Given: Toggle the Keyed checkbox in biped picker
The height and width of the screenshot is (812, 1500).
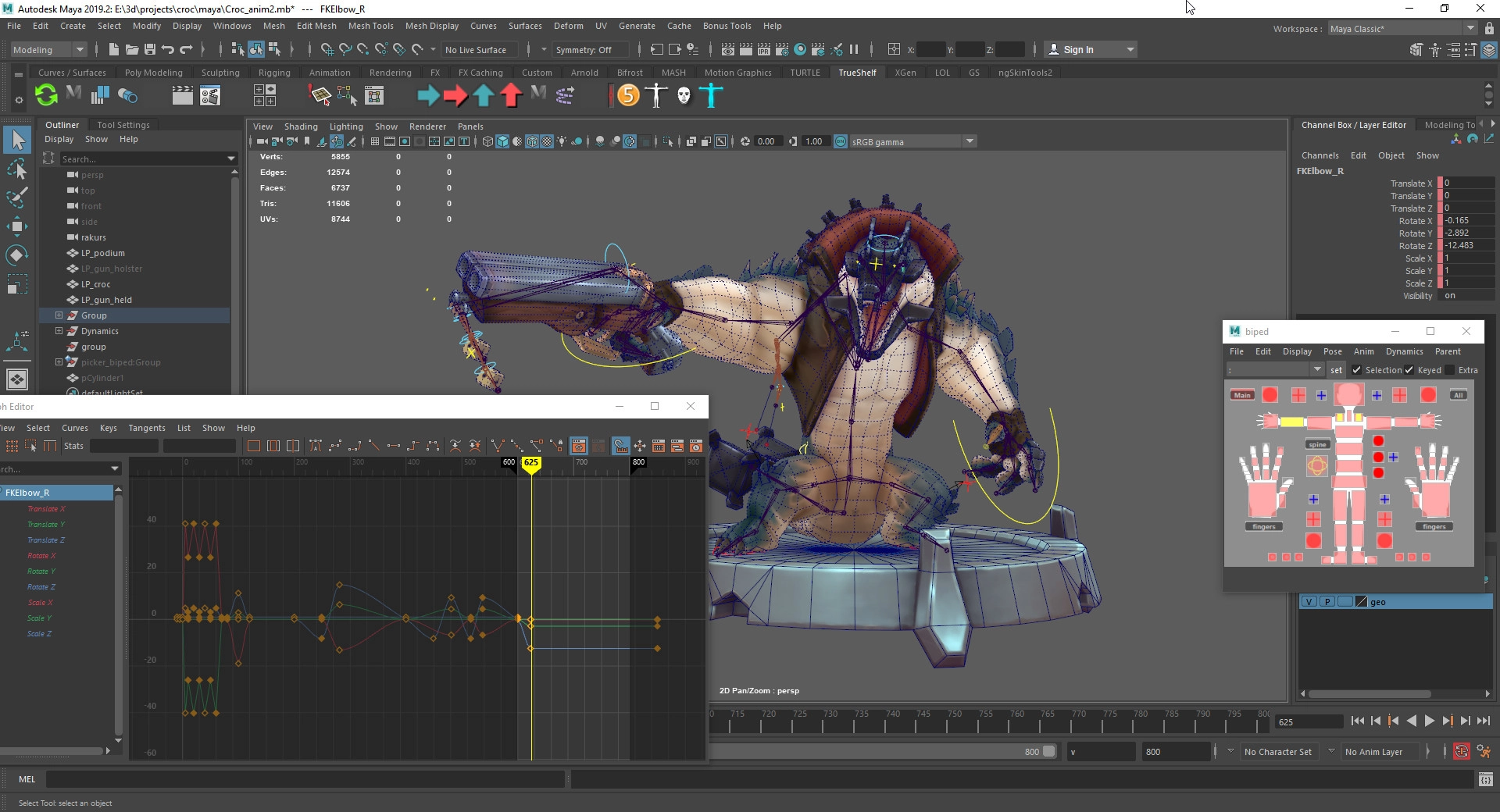Looking at the screenshot, I should pyautogui.click(x=1409, y=370).
